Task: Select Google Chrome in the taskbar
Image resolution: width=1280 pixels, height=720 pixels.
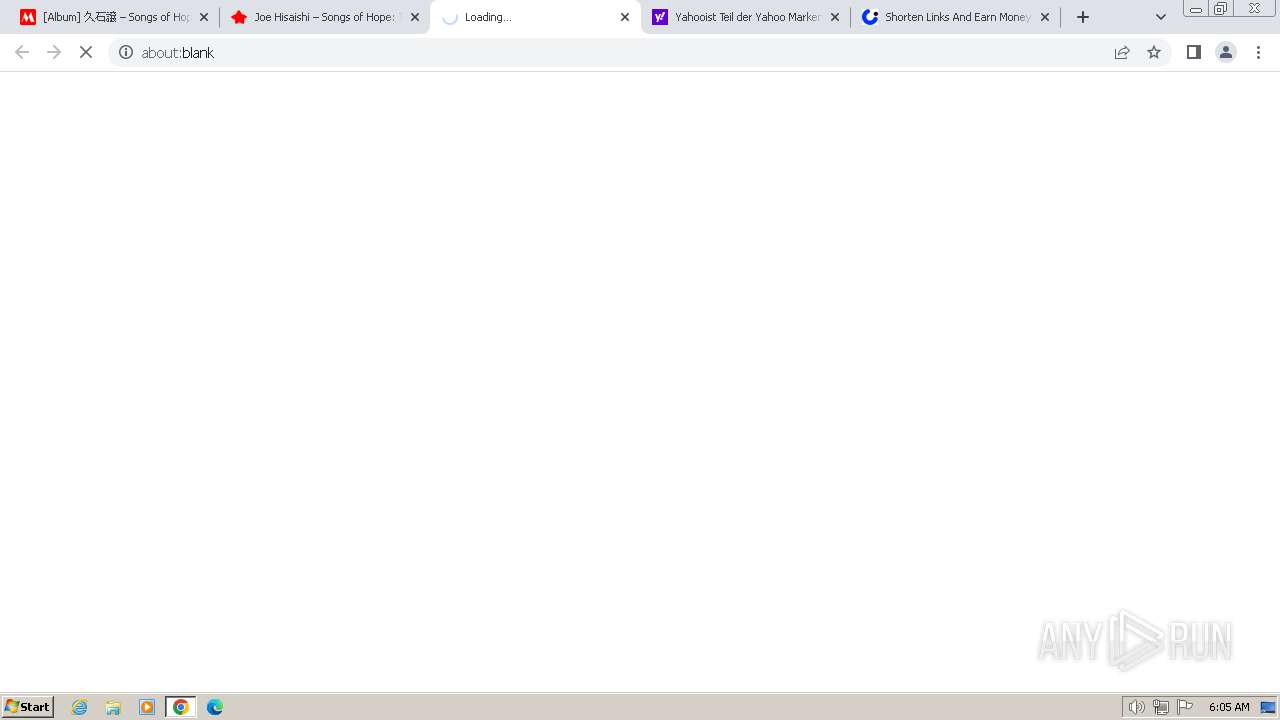Action: coord(181,707)
